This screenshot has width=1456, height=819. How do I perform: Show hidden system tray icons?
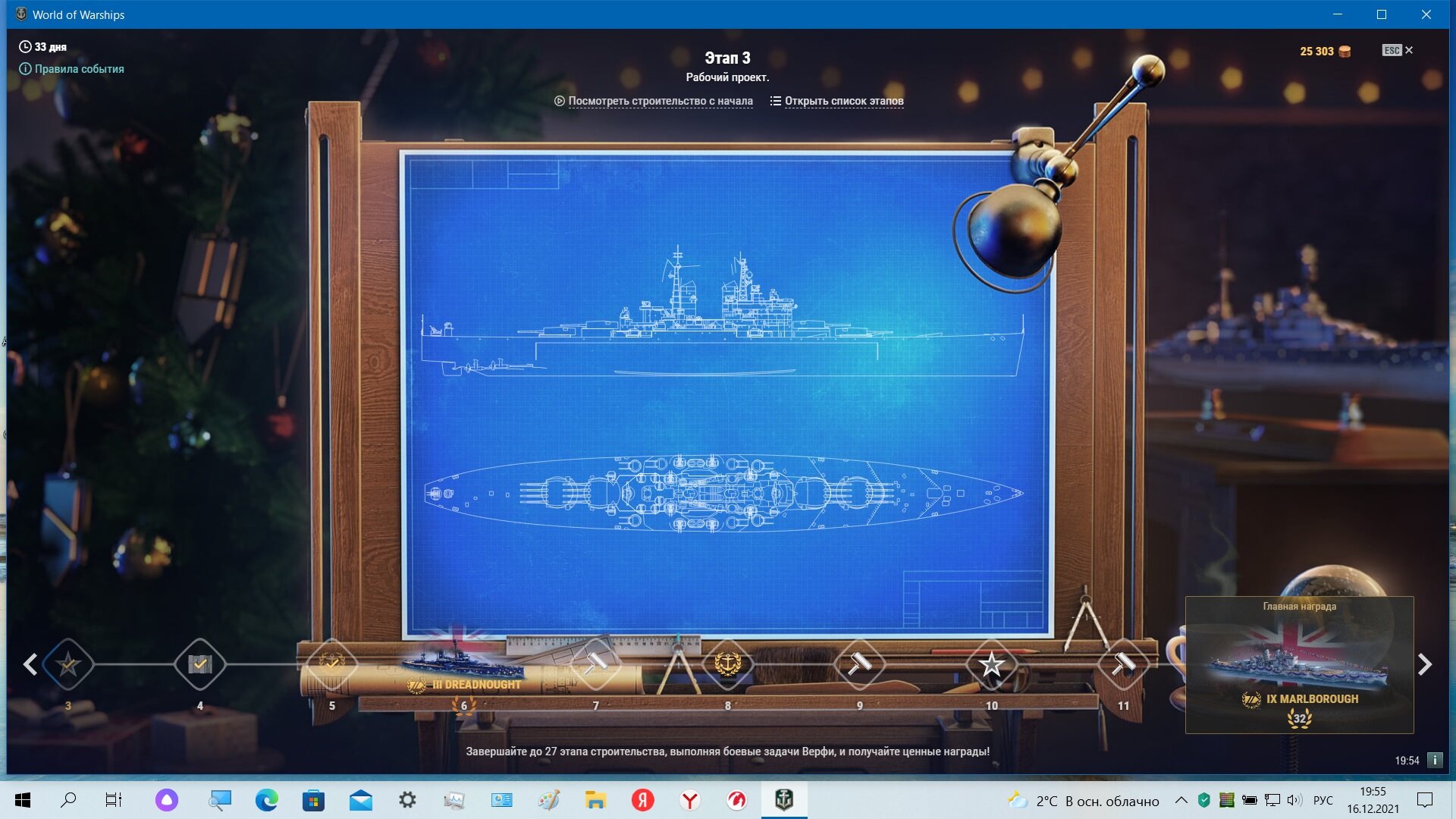(1181, 800)
